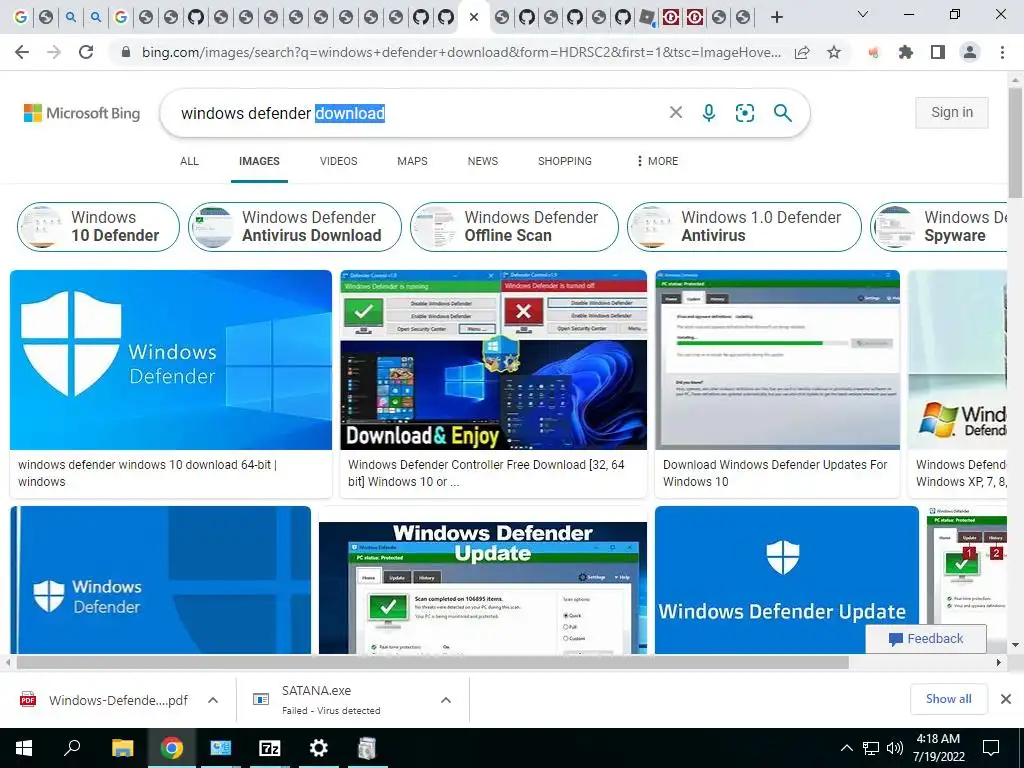Open File Explorer from the taskbar
This screenshot has height=768, width=1024.
(122, 748)
